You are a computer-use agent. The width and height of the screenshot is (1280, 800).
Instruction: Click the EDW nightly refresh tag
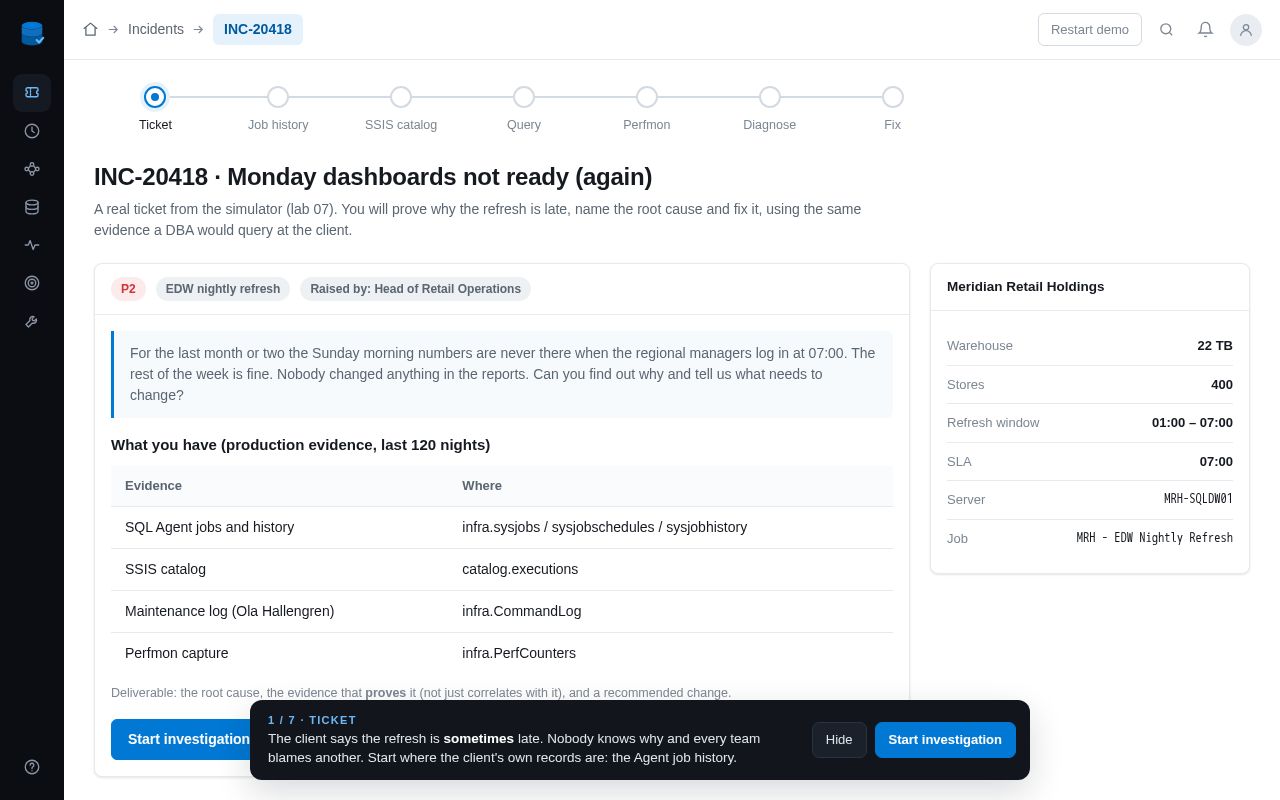click(x=223, y=289)
